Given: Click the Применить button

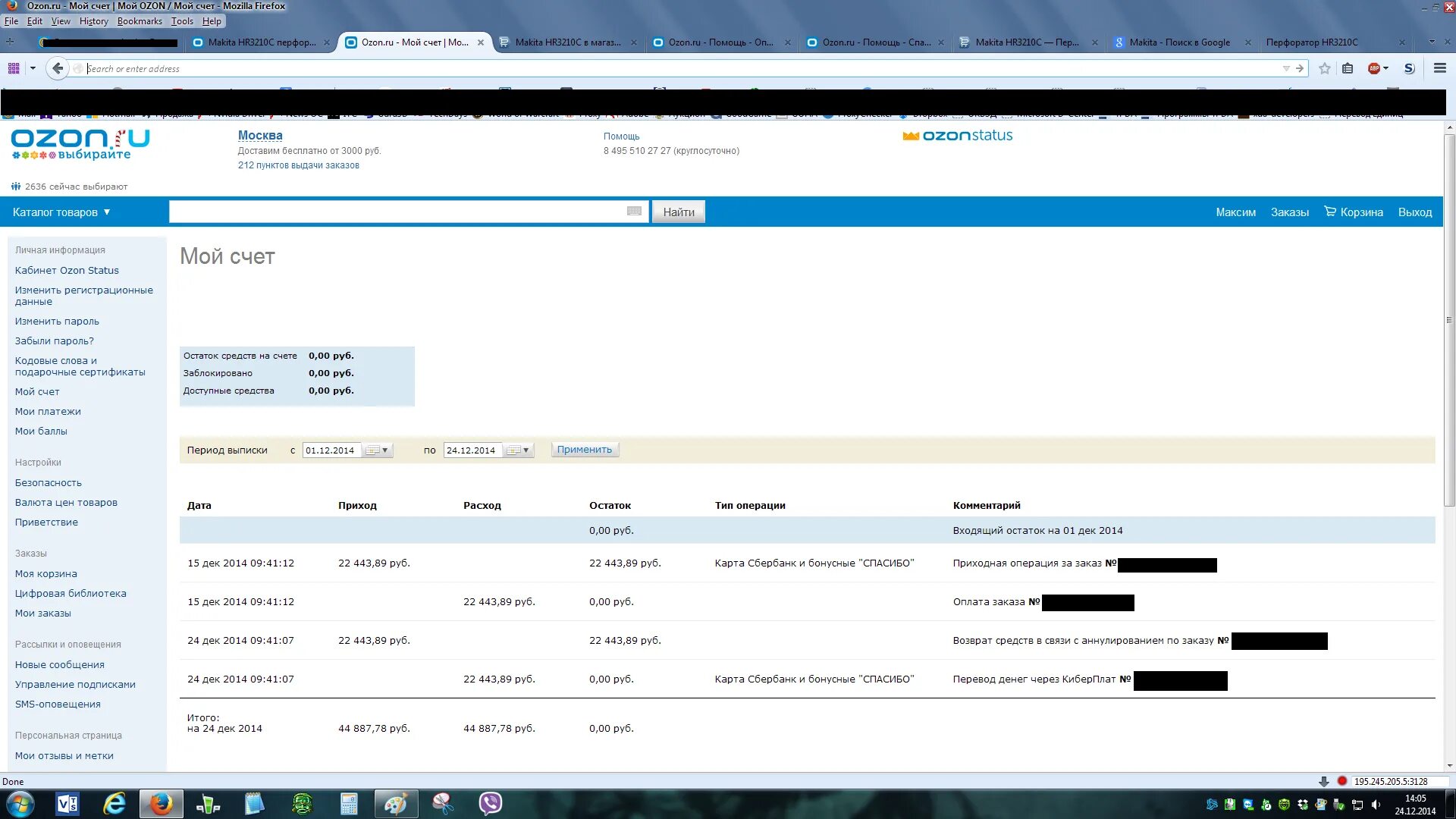Looking at the screenshot, I should click(584, 450).
